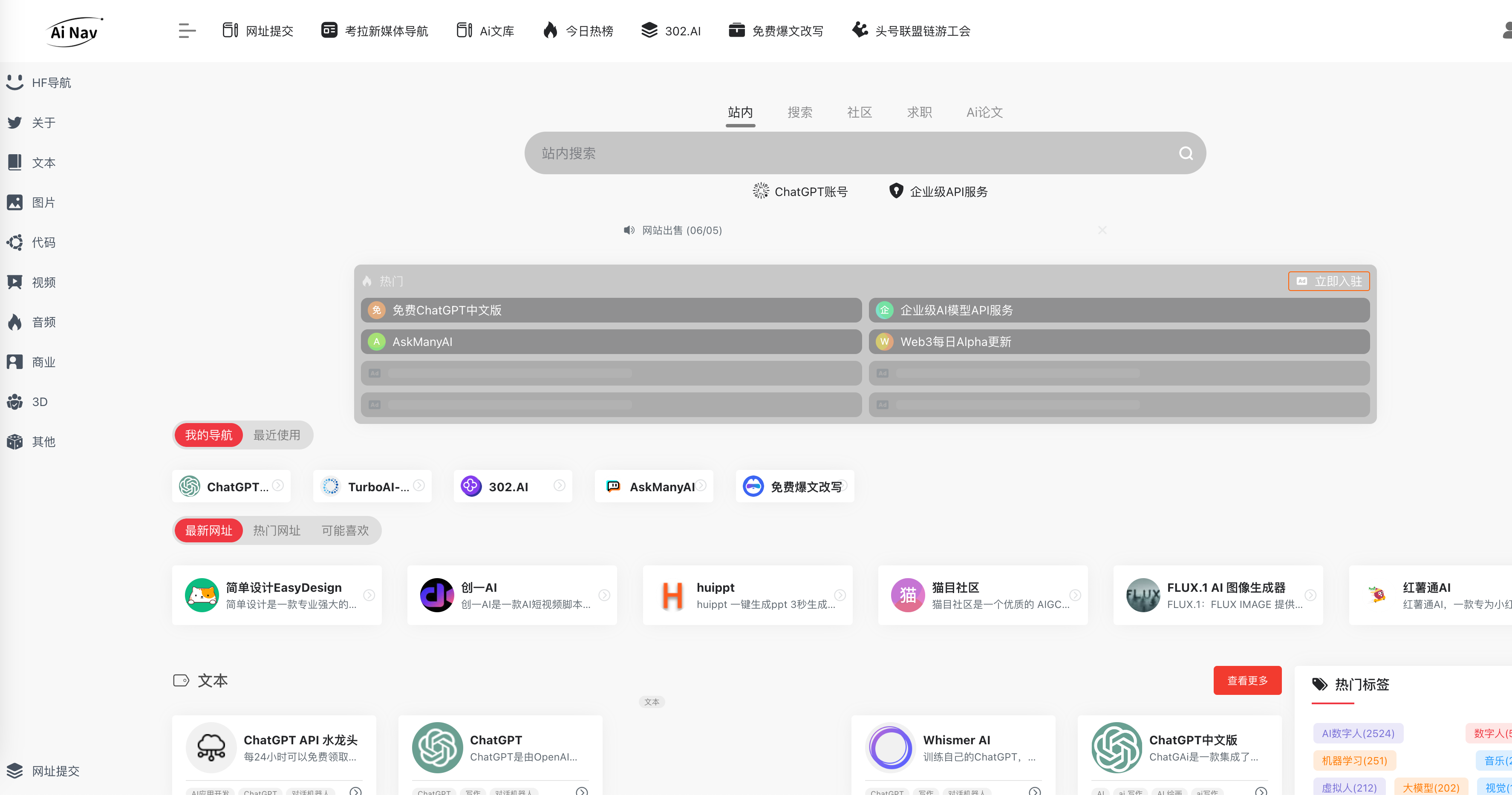Open the 企业级API服务 link below search

pyautogui.click(x=938, y=191)
